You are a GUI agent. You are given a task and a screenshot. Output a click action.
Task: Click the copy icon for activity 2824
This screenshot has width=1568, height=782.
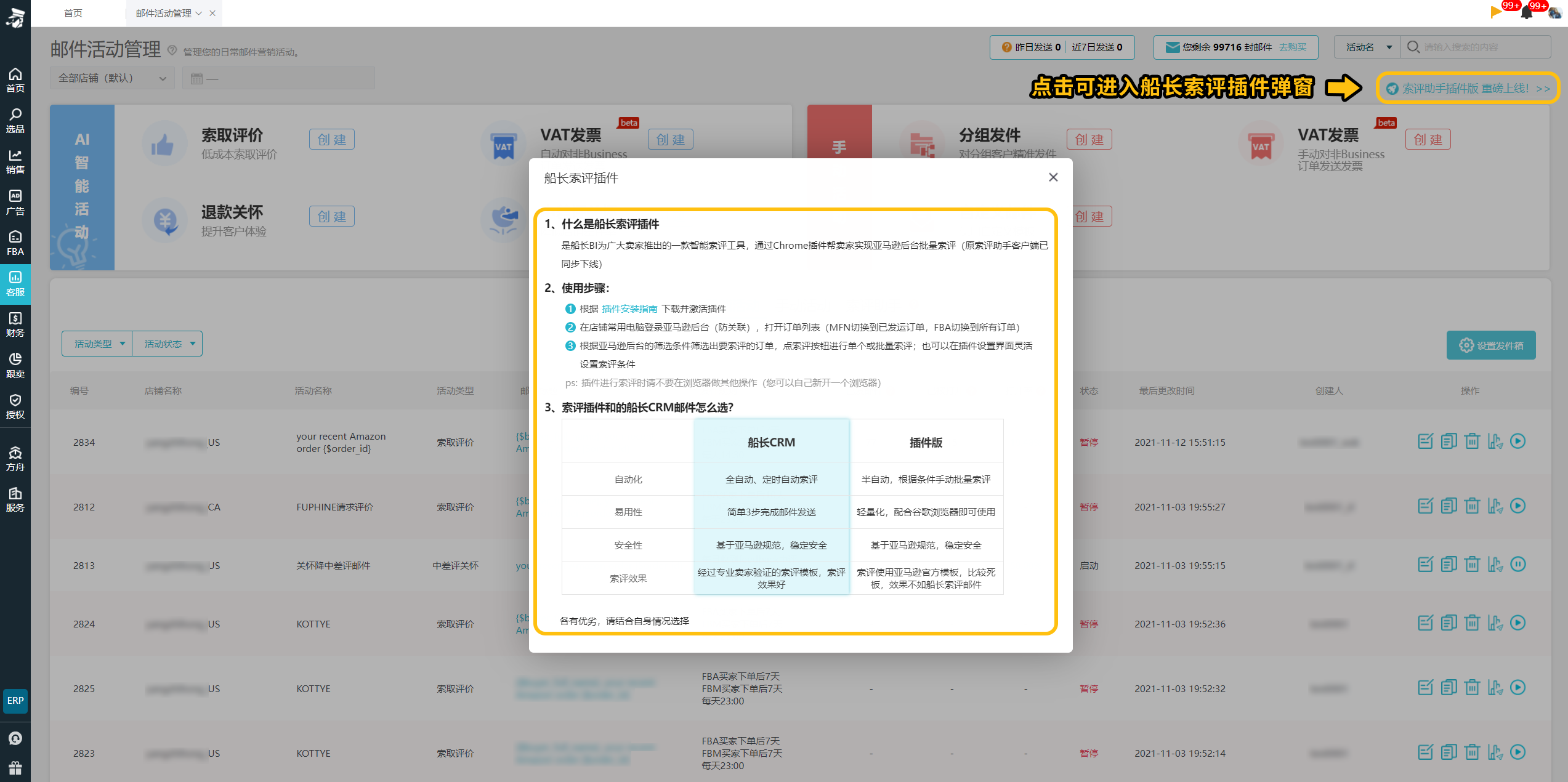tap(1449, 623)
